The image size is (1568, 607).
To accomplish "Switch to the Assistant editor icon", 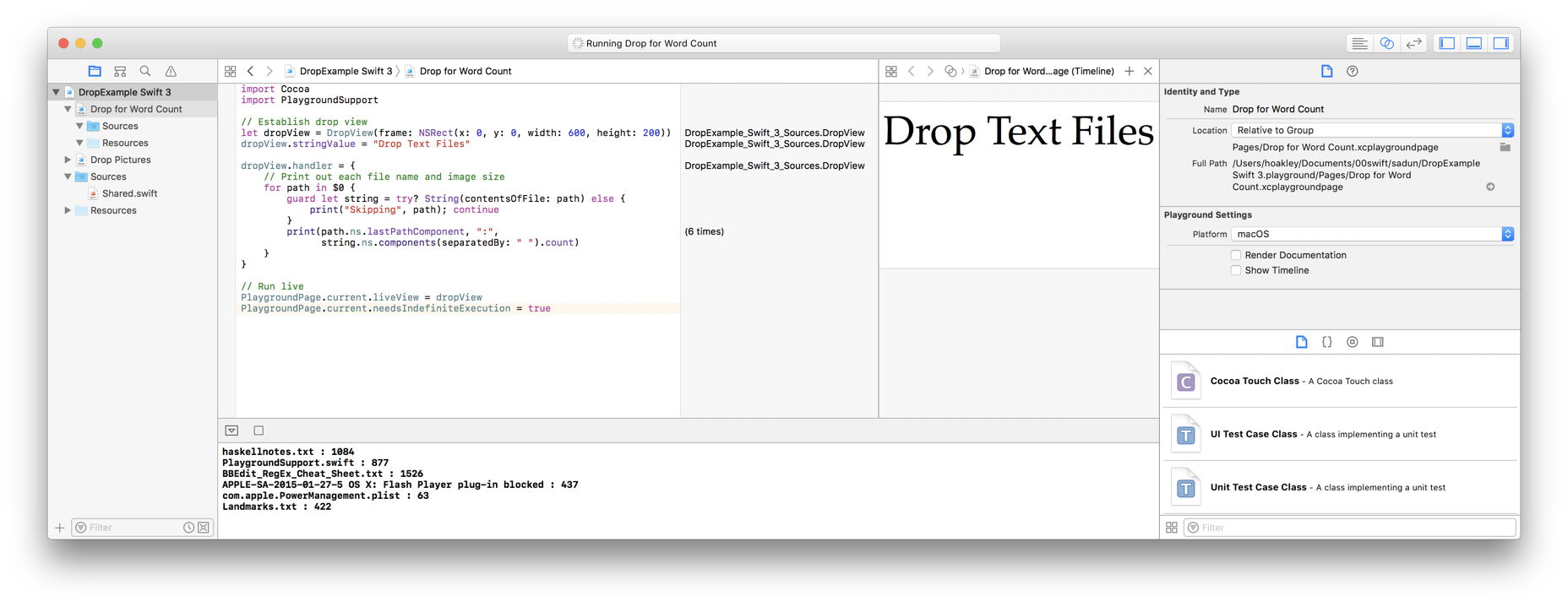I will click(1386, 43).
